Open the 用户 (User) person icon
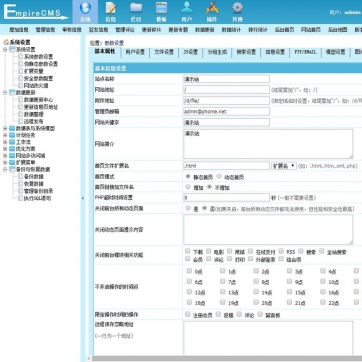This screenshot has width=362, height=362. click(x=187, y=8)
